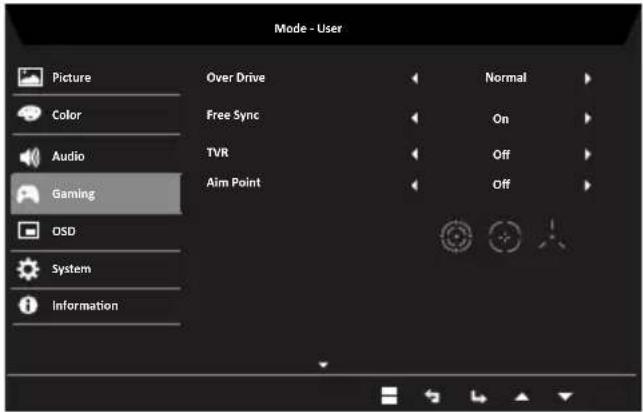Click the Over Drive Normal value
Image resolution: width=643 pixels, height=412 pixels.
506,77
